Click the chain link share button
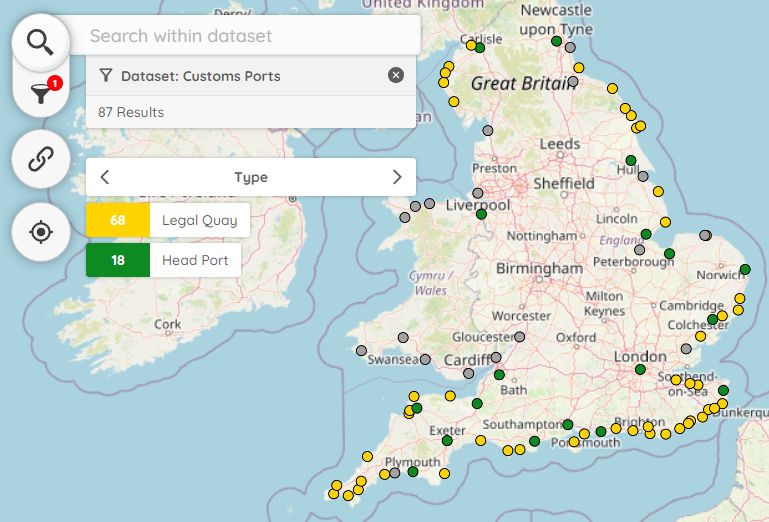This screenshot has height=522, width=769. point(41,159)
